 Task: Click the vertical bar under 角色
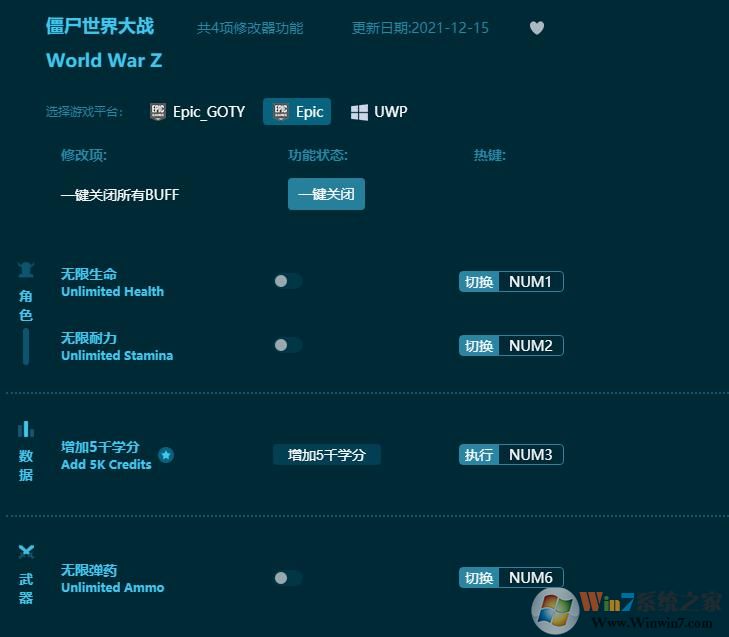(x=26, y=347)
